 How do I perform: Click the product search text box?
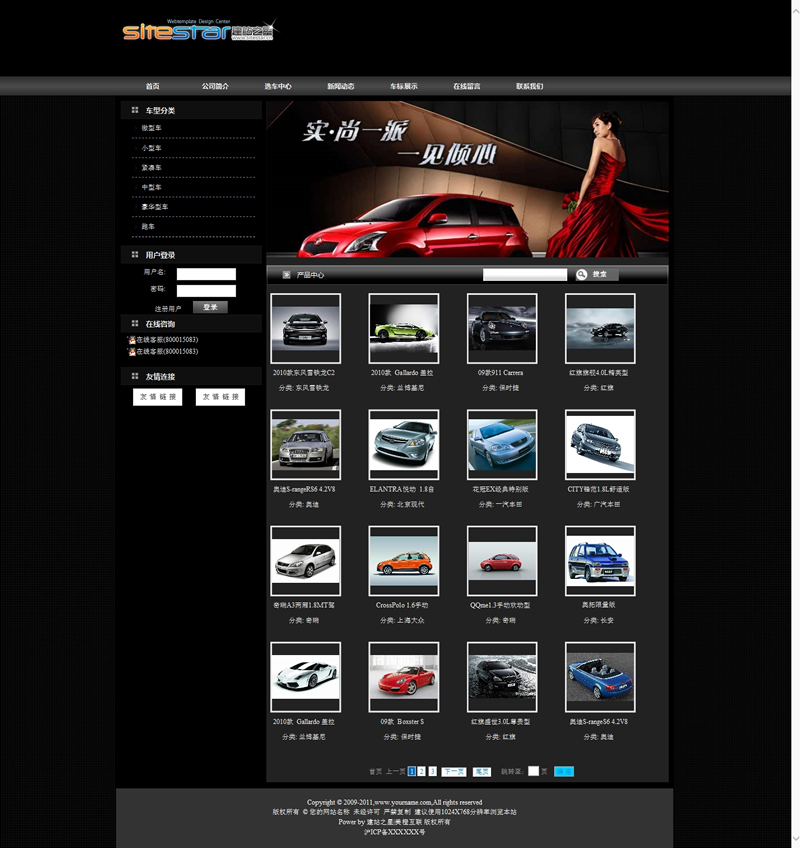pyautogui.click(x=524, y=274)
